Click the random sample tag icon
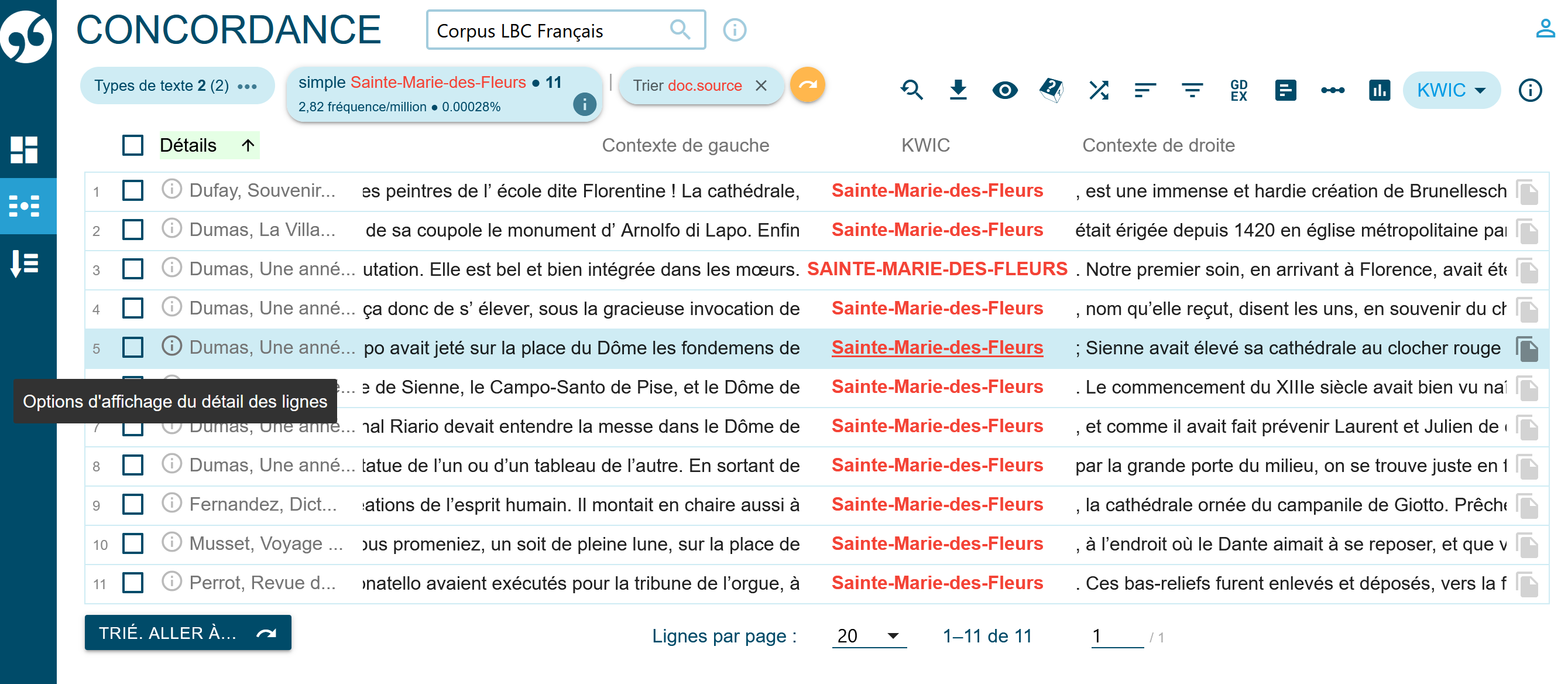The image size is (1568, 684). 1052,90
